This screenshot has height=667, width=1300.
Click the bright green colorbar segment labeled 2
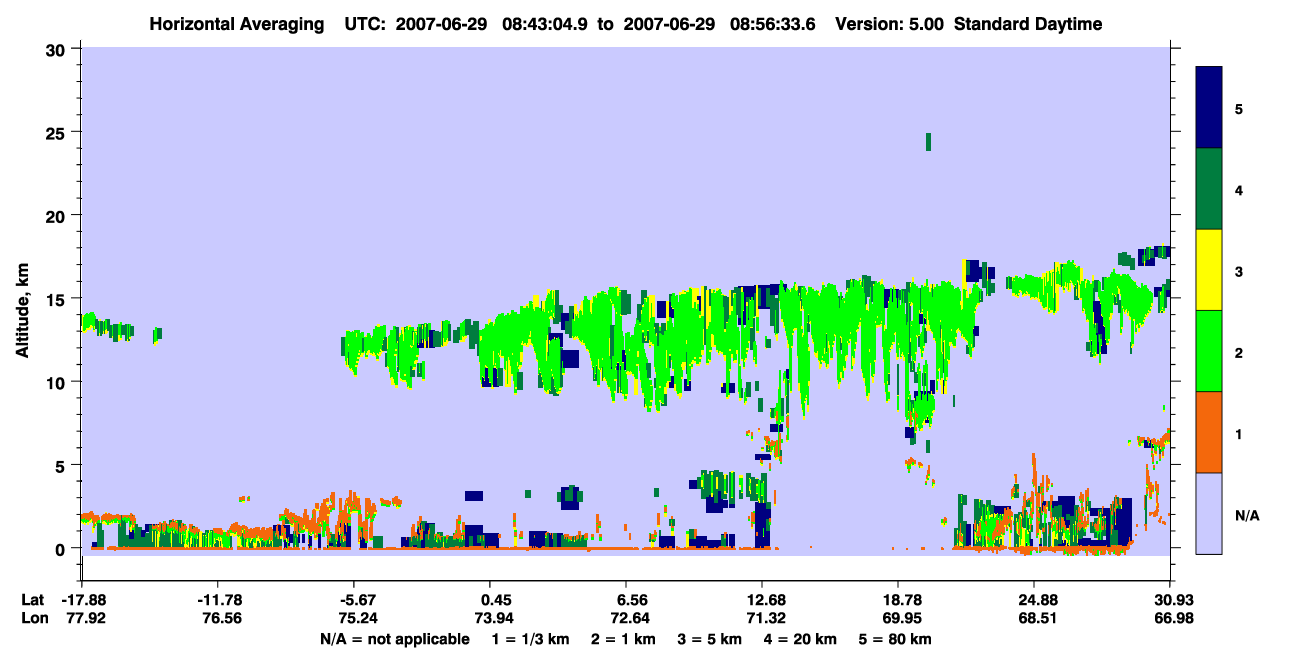point(1209,351)
